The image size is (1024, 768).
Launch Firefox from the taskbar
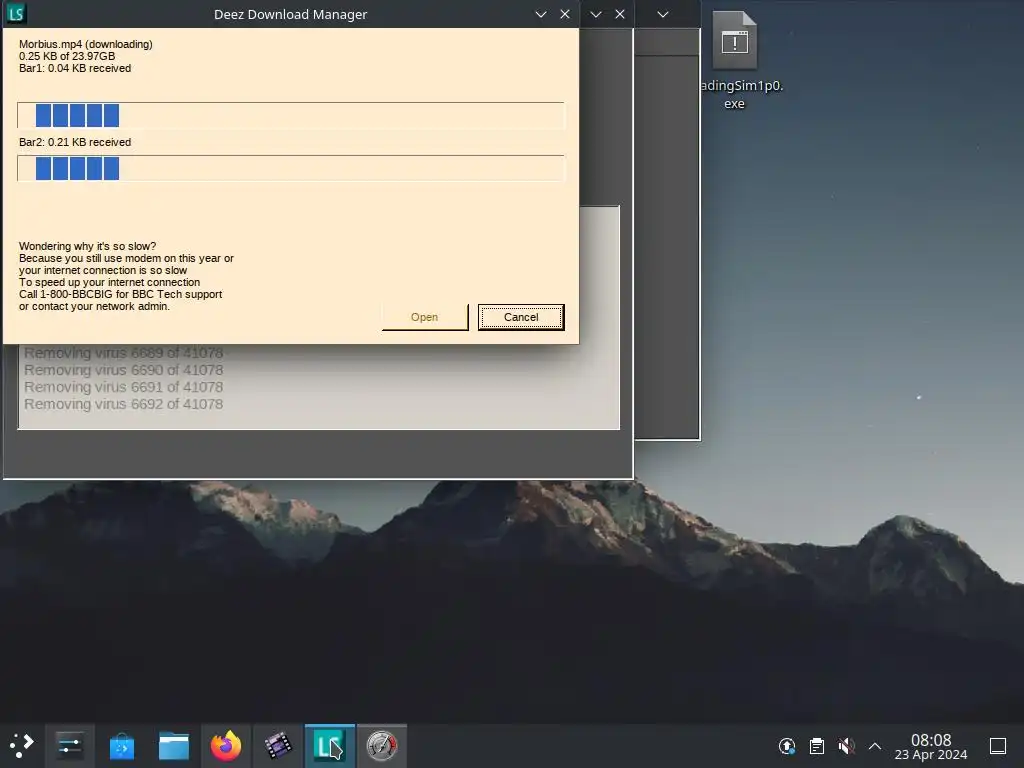click(x=226, y=746)
